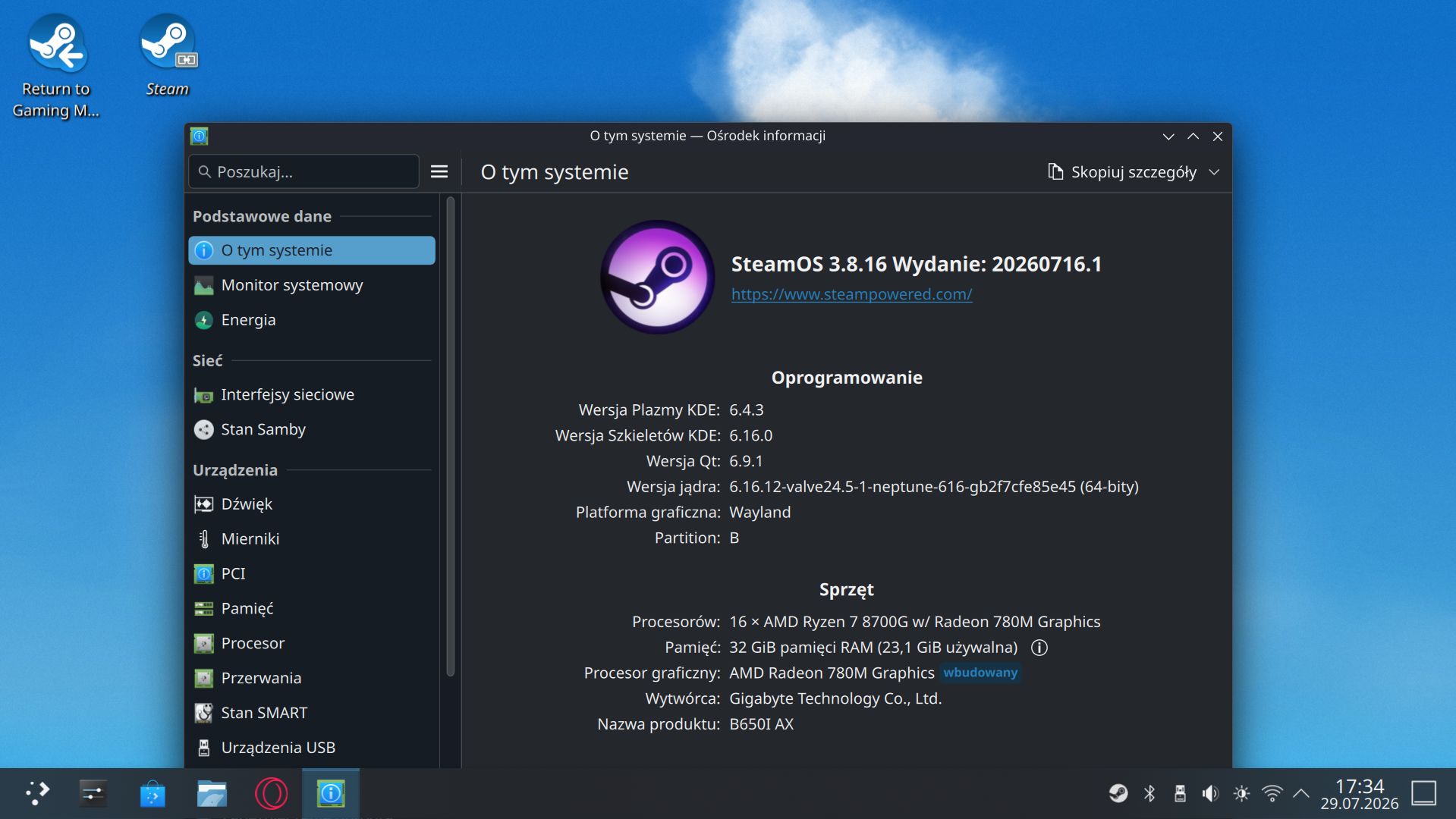Open the volume tray control
This screenshot has width=1456, height=819.
[1210, 793]
